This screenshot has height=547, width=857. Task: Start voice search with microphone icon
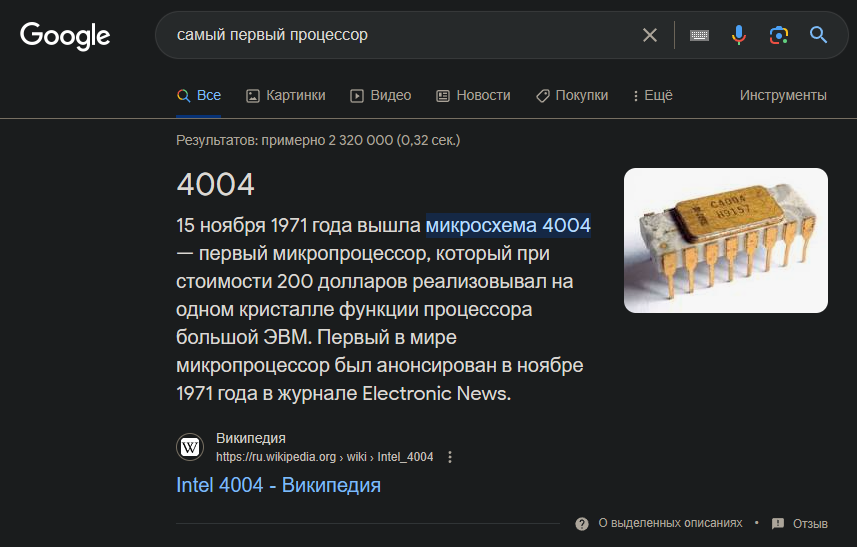click(738, 35)
